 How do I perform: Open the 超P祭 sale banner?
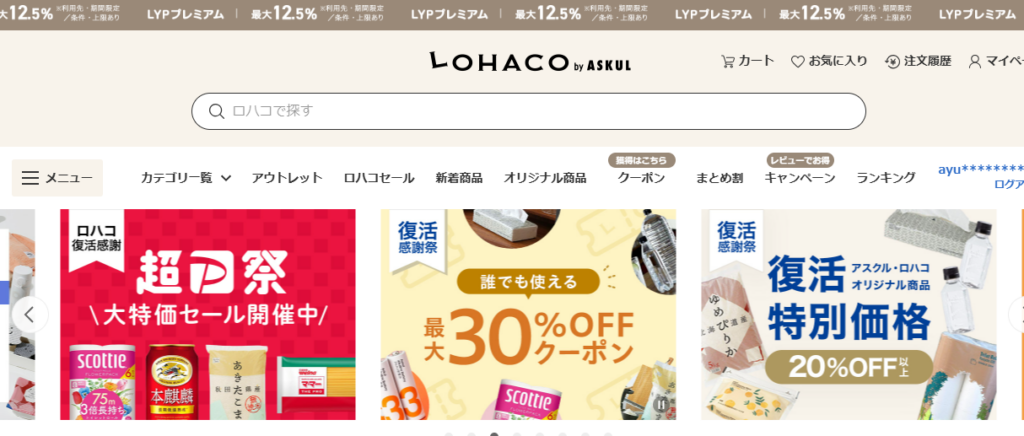pos(208,315)
